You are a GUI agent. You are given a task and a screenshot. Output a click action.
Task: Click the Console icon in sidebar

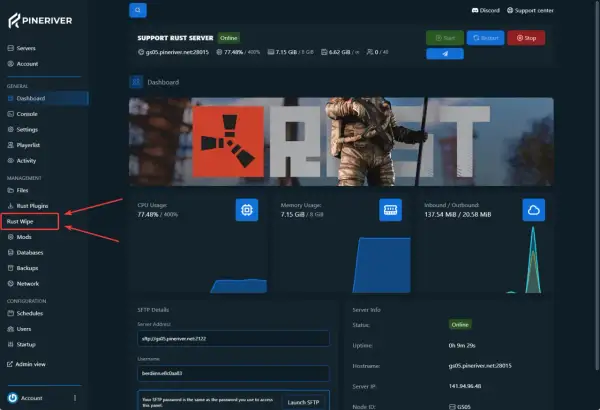10,114
